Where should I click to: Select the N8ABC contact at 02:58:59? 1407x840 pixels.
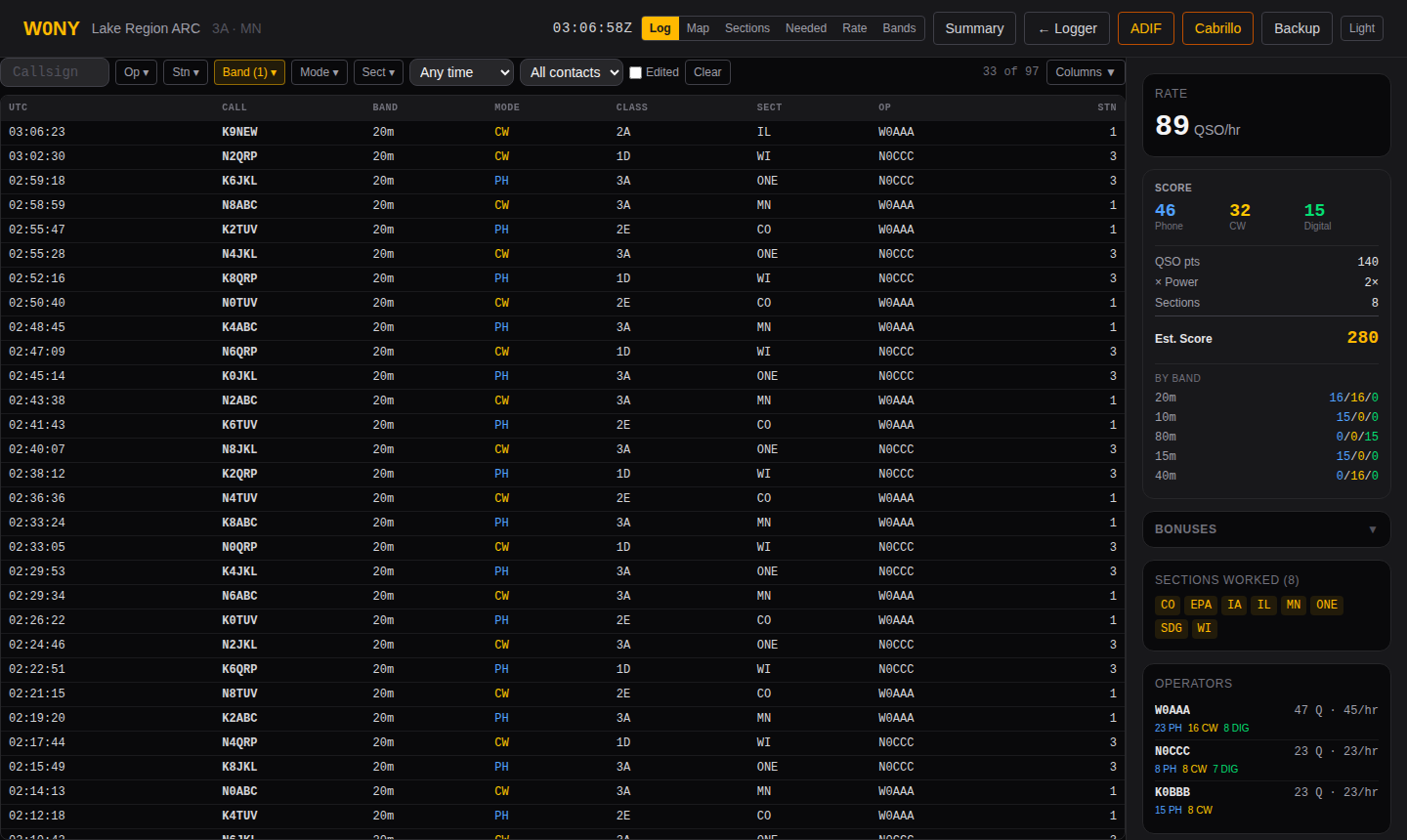tap(563, 205)
